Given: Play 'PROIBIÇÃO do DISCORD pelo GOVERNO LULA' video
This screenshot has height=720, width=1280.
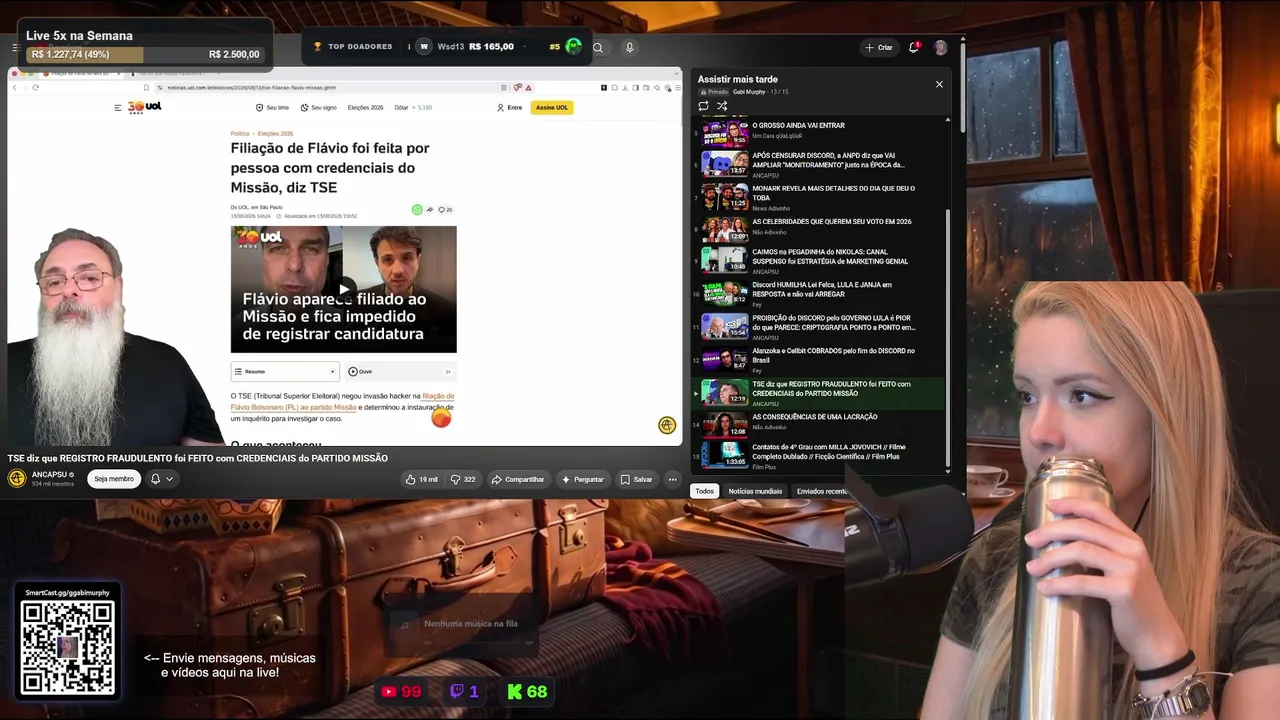Looking at the screenshot, I should click(820, 328).
